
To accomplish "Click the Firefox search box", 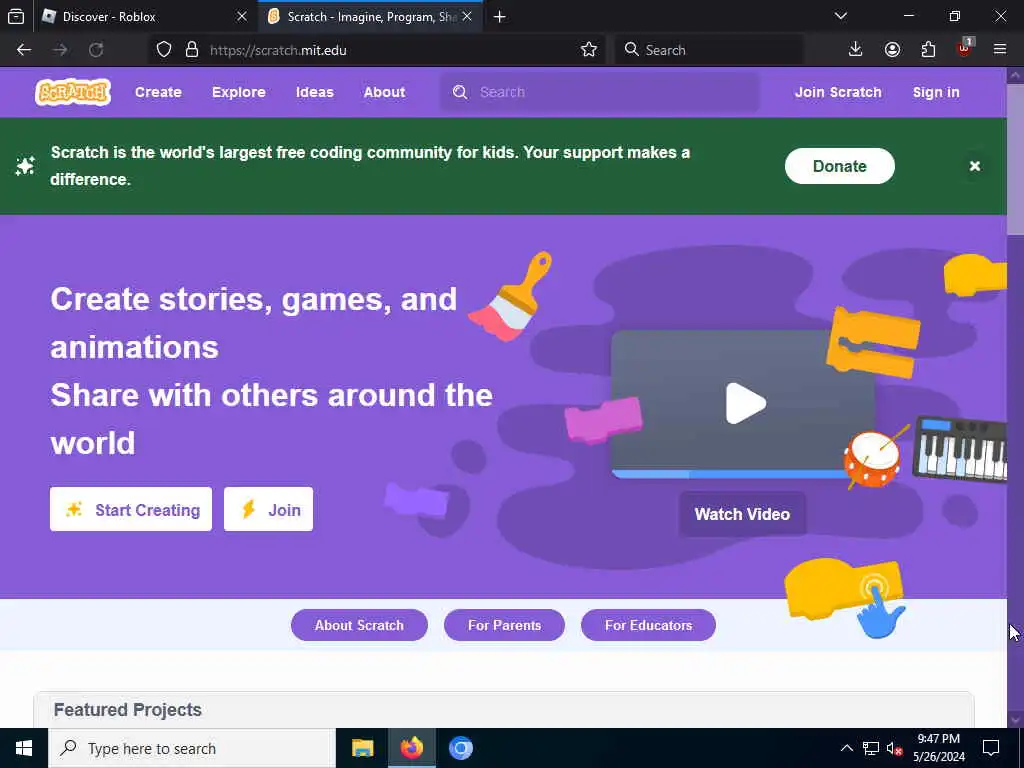I will (709, 50).
